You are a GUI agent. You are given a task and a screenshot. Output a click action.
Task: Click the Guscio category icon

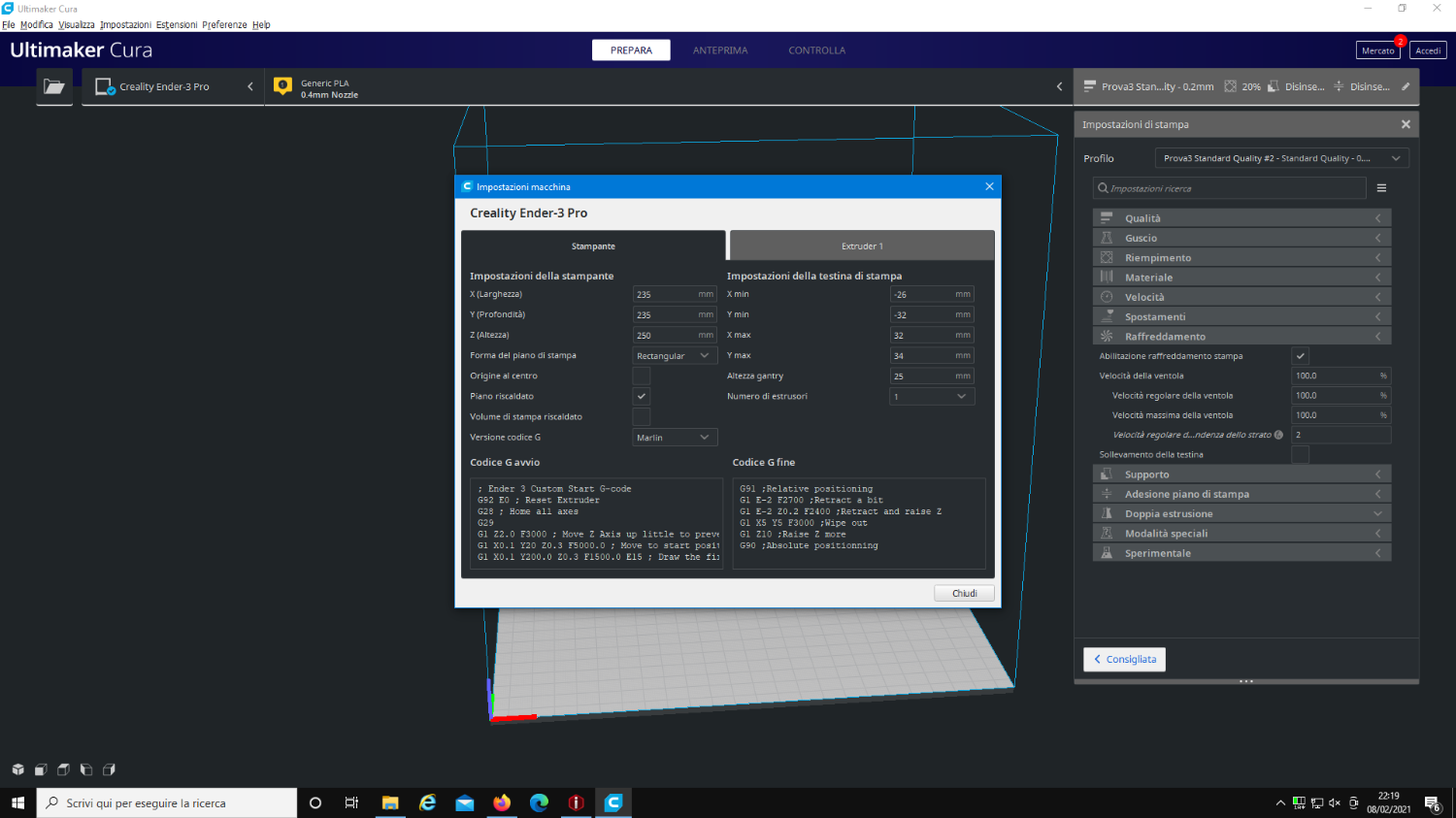click(x=1107, y=238)
